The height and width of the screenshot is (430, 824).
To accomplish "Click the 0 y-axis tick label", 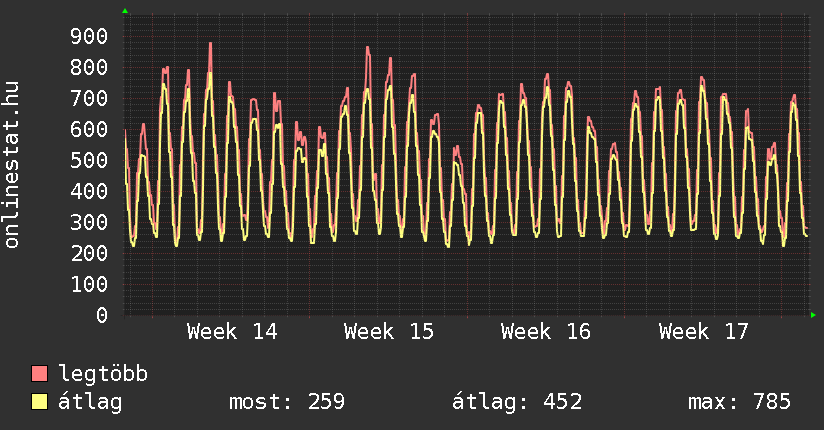I will coord(101,315).
